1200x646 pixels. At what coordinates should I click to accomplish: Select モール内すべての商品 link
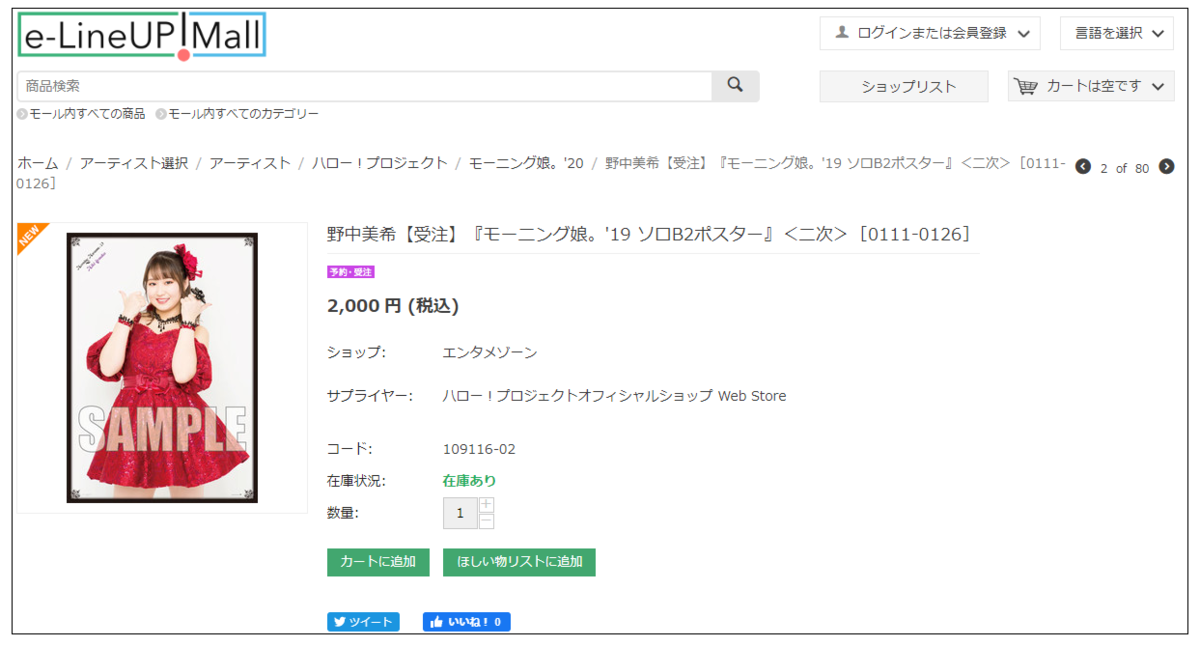[87, 114]
